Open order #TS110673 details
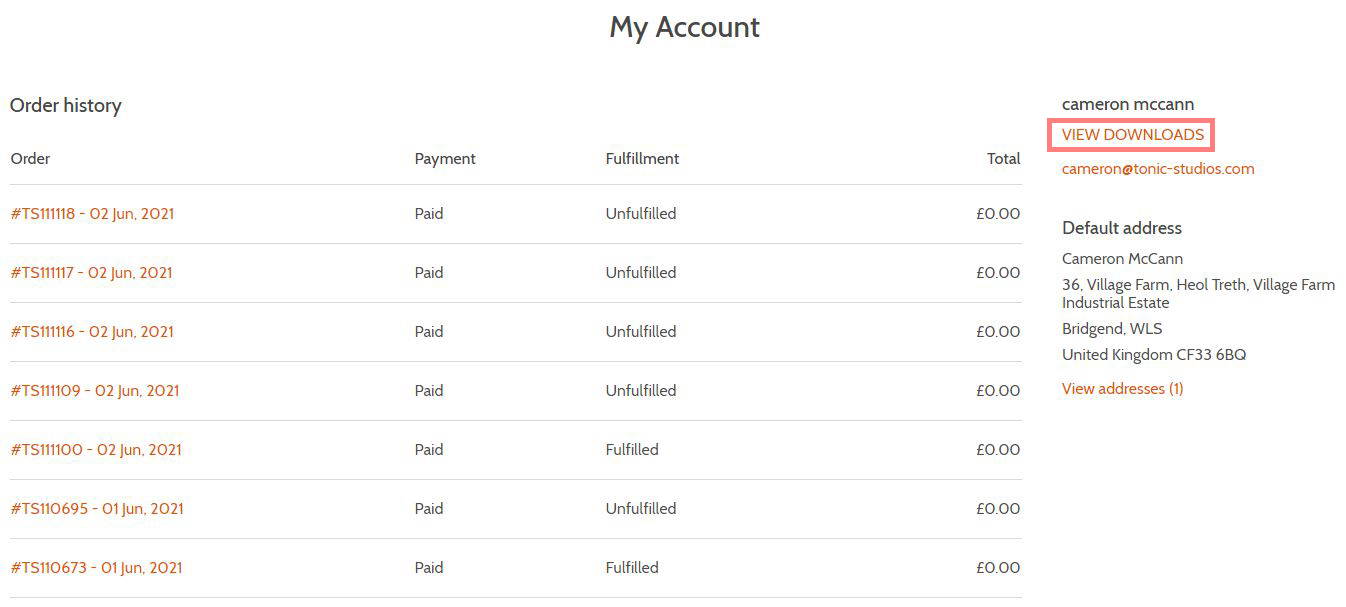Image resolution: width=1346 pixels, height=607 pixels. pos(96,567)
